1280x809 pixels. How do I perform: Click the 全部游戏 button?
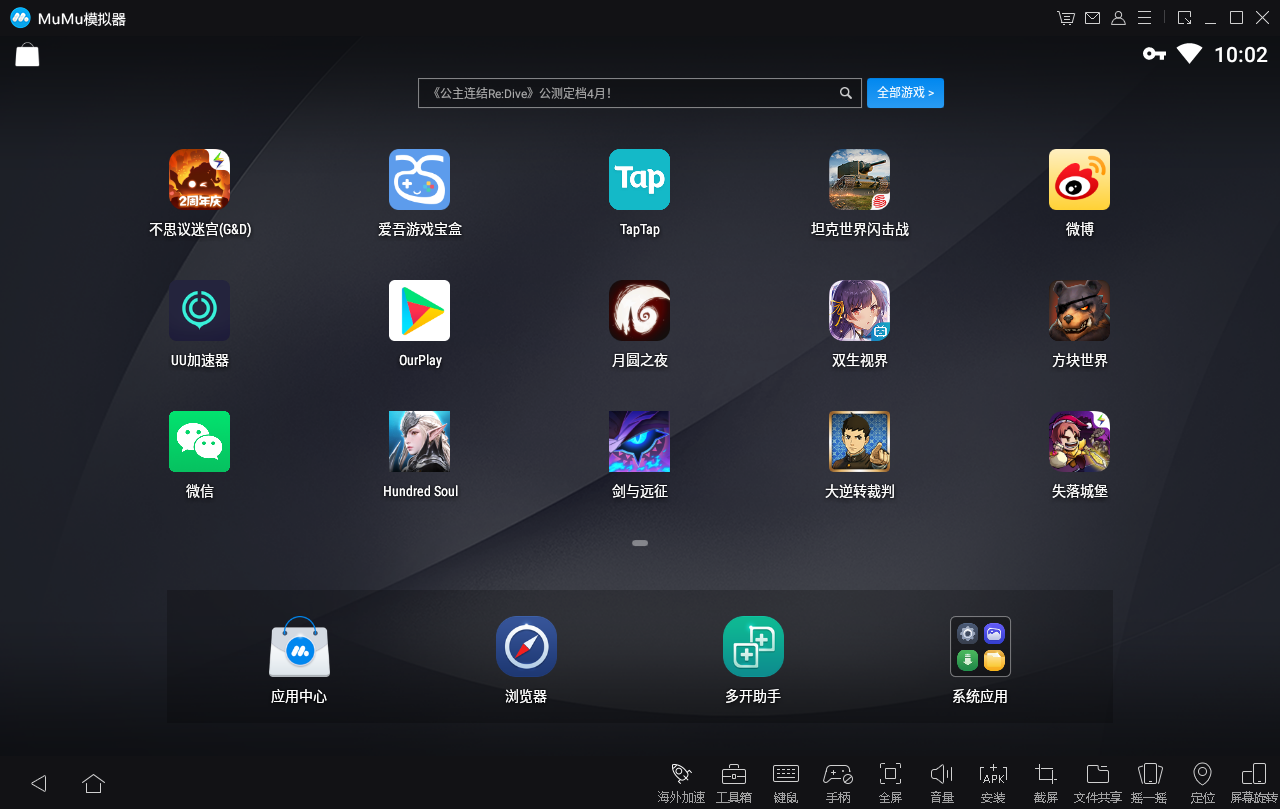(905, 93)
